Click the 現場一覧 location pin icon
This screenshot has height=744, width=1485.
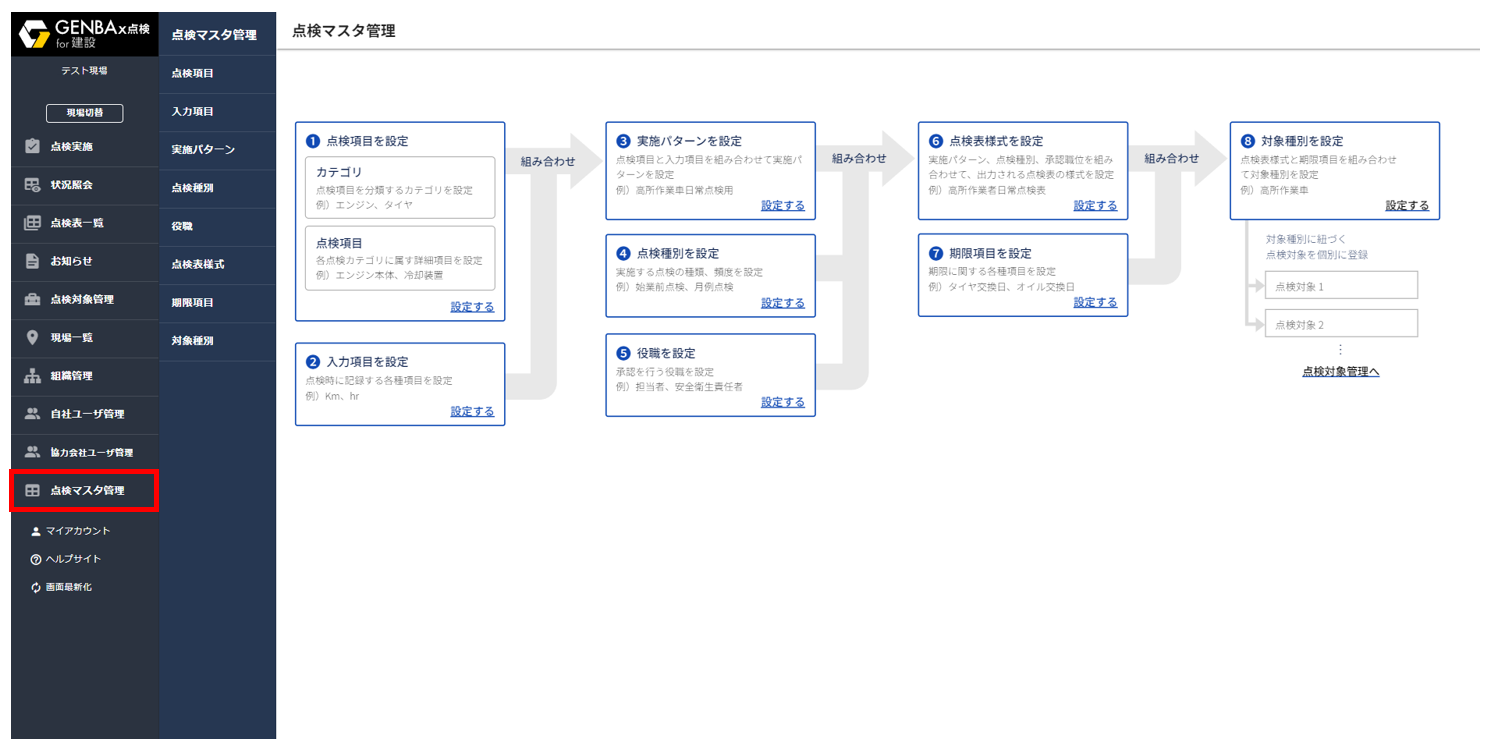tap(33, 338)
